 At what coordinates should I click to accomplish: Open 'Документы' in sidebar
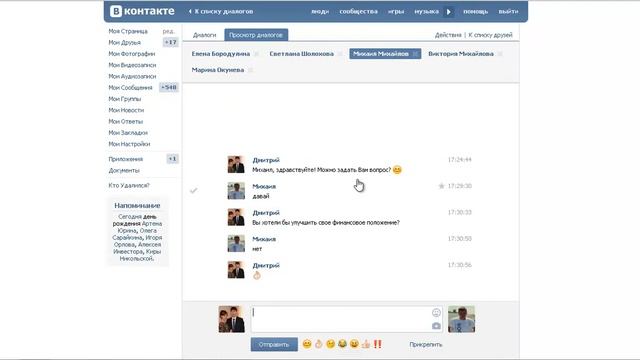click(x=124, y=171)
